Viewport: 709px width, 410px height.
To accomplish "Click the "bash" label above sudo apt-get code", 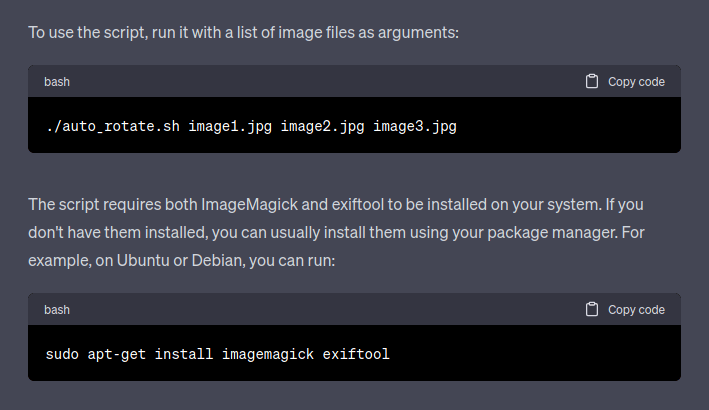I will point(57,310).
